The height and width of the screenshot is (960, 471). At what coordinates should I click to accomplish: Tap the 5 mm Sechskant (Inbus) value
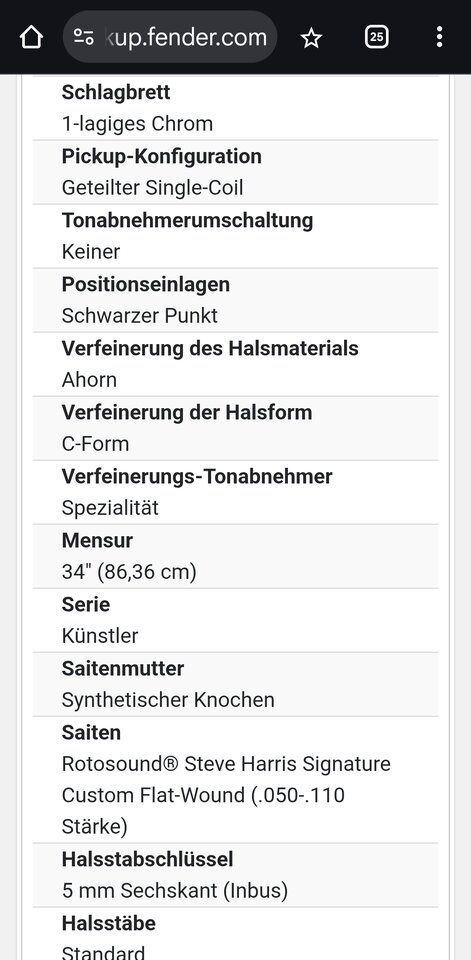(175, 891)
